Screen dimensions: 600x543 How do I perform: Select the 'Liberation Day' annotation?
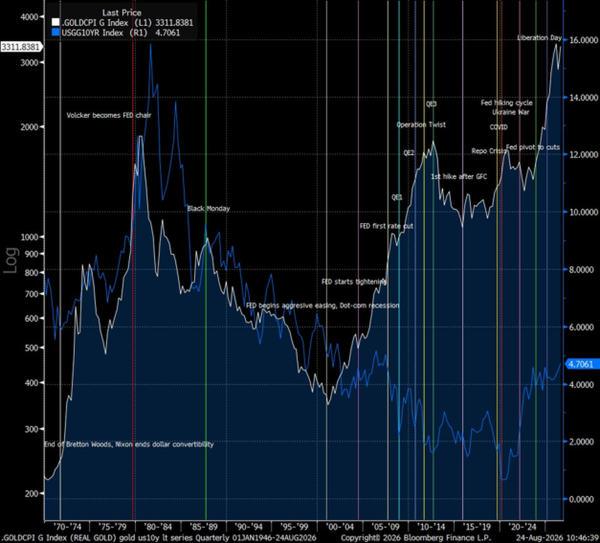pos(540,38)
